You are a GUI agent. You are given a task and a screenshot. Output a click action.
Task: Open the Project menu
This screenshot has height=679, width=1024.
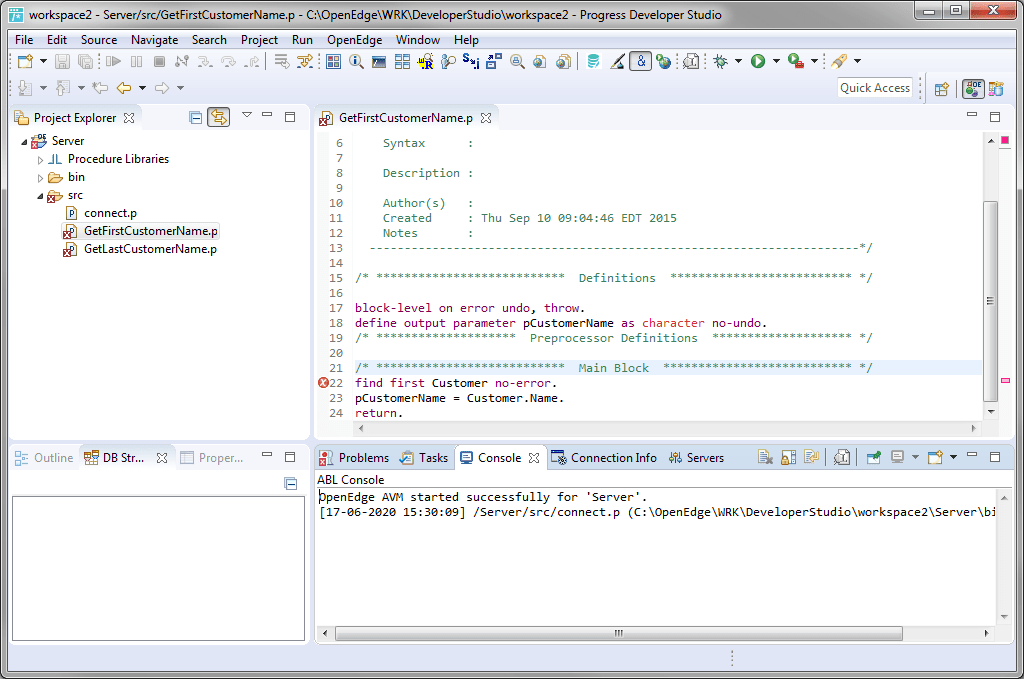coord(259,40)
